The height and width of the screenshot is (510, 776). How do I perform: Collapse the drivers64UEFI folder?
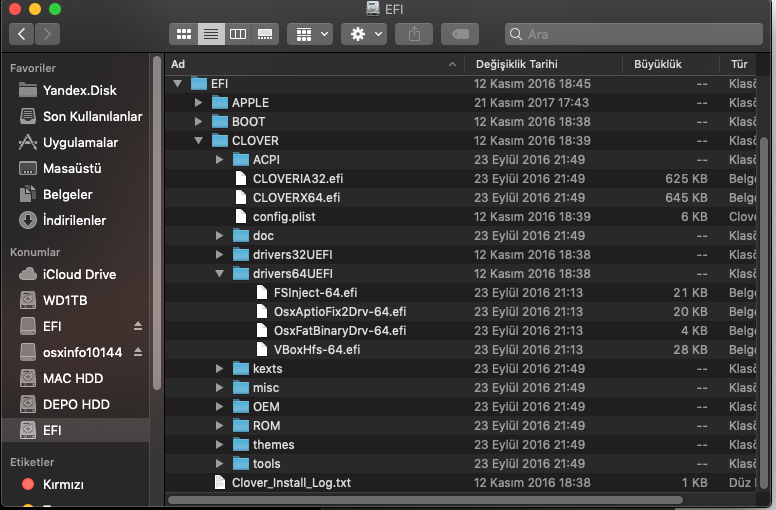(x=220, y=273)
